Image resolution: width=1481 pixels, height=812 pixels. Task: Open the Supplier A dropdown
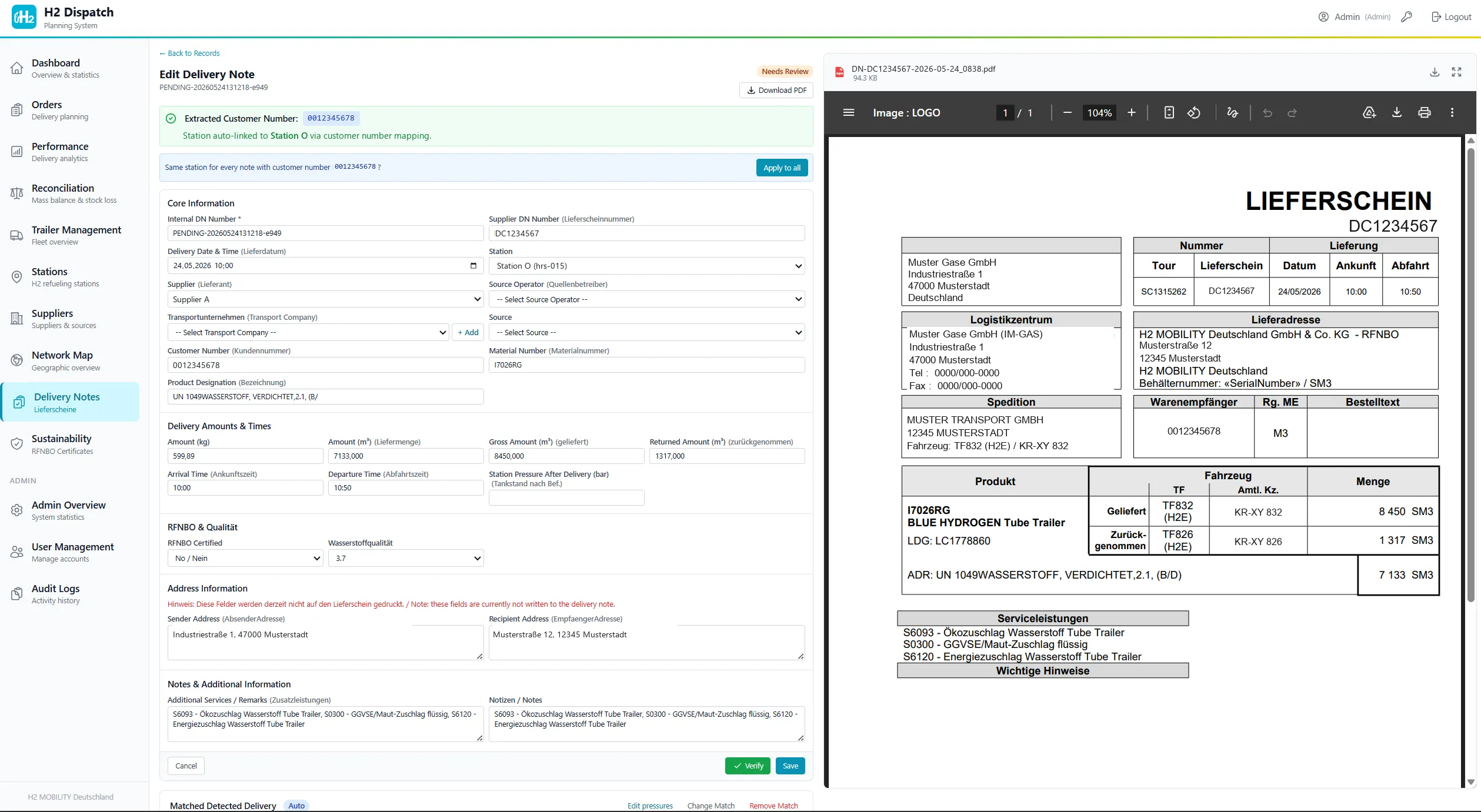click(x=325, y=299)
